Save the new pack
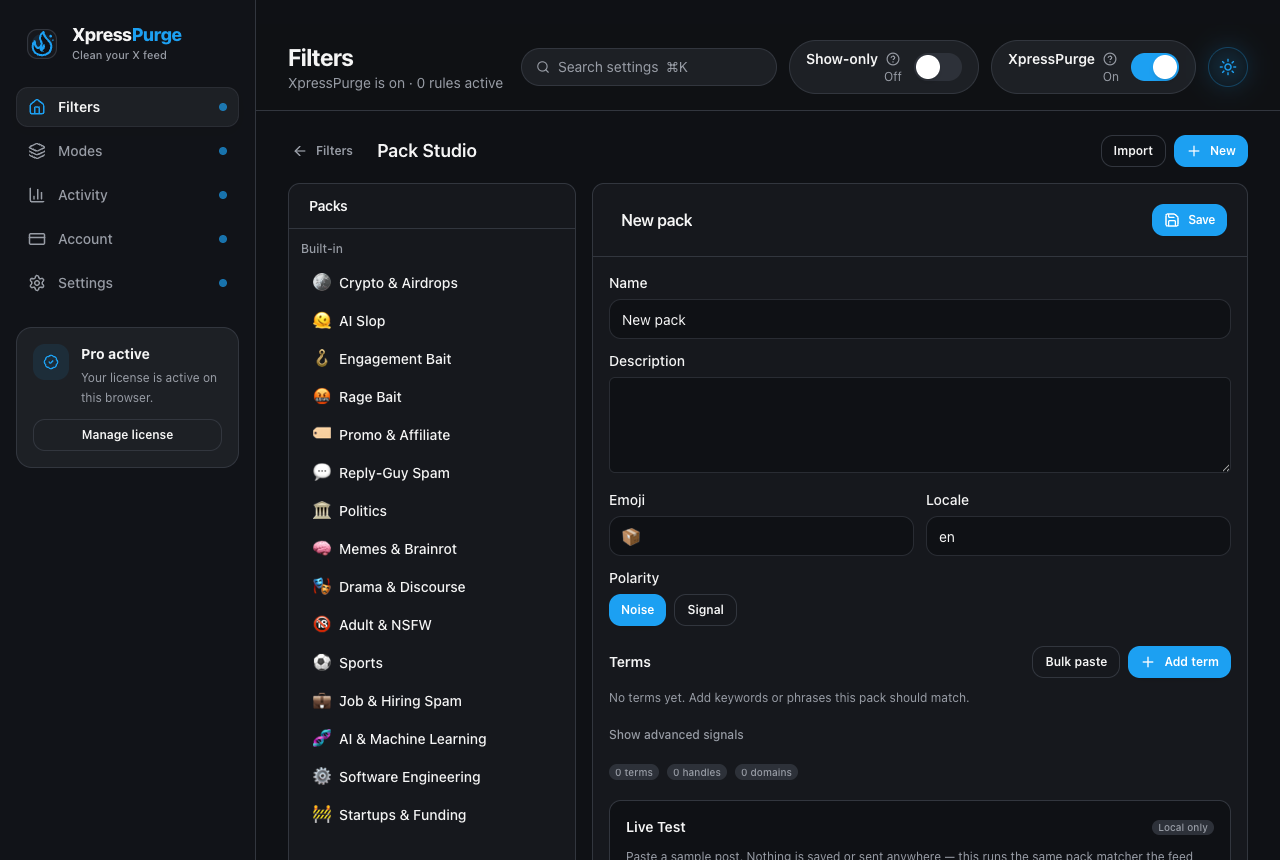 [x=1189, y=220]
